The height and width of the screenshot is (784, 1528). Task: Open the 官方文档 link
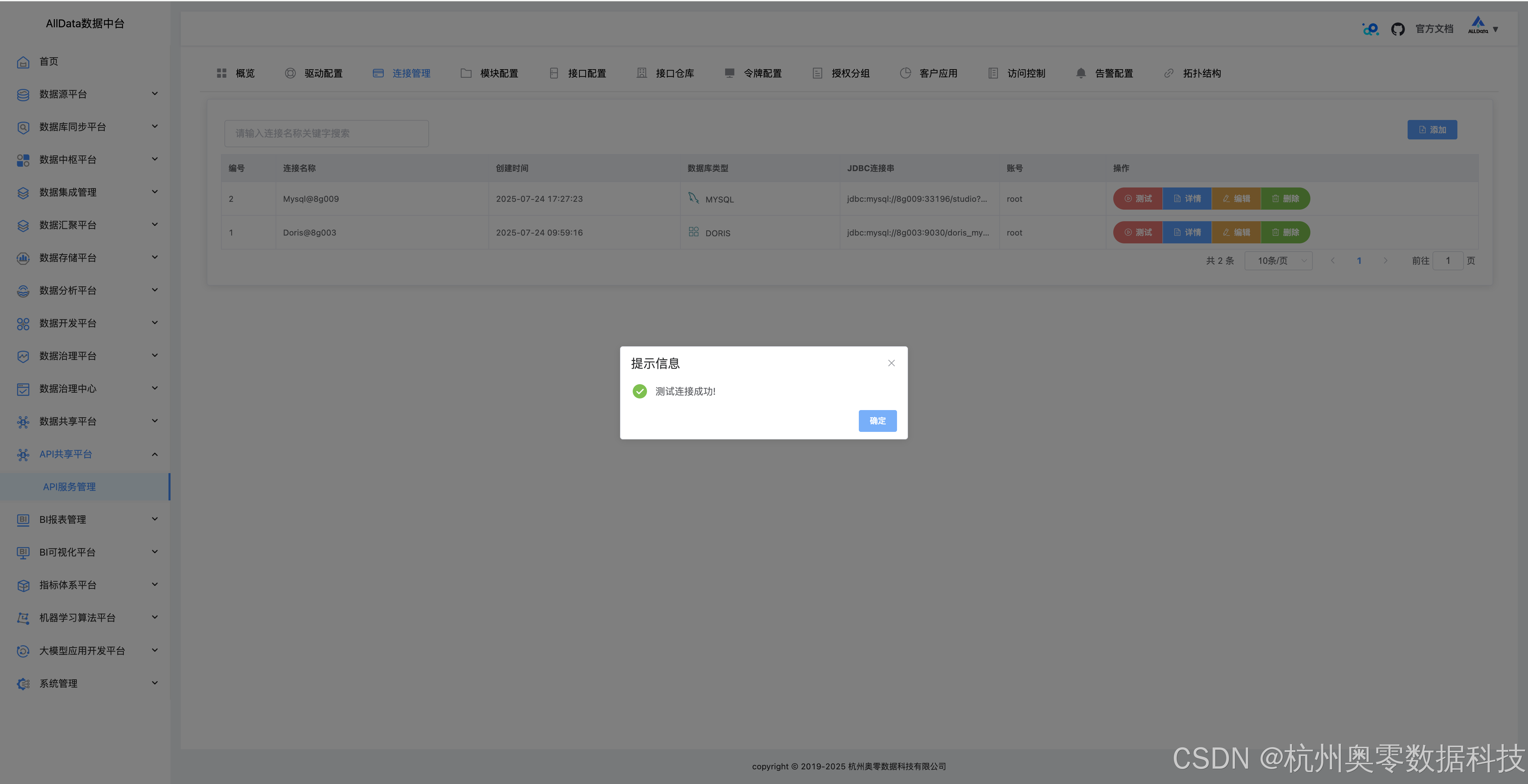coord(1434,29)
